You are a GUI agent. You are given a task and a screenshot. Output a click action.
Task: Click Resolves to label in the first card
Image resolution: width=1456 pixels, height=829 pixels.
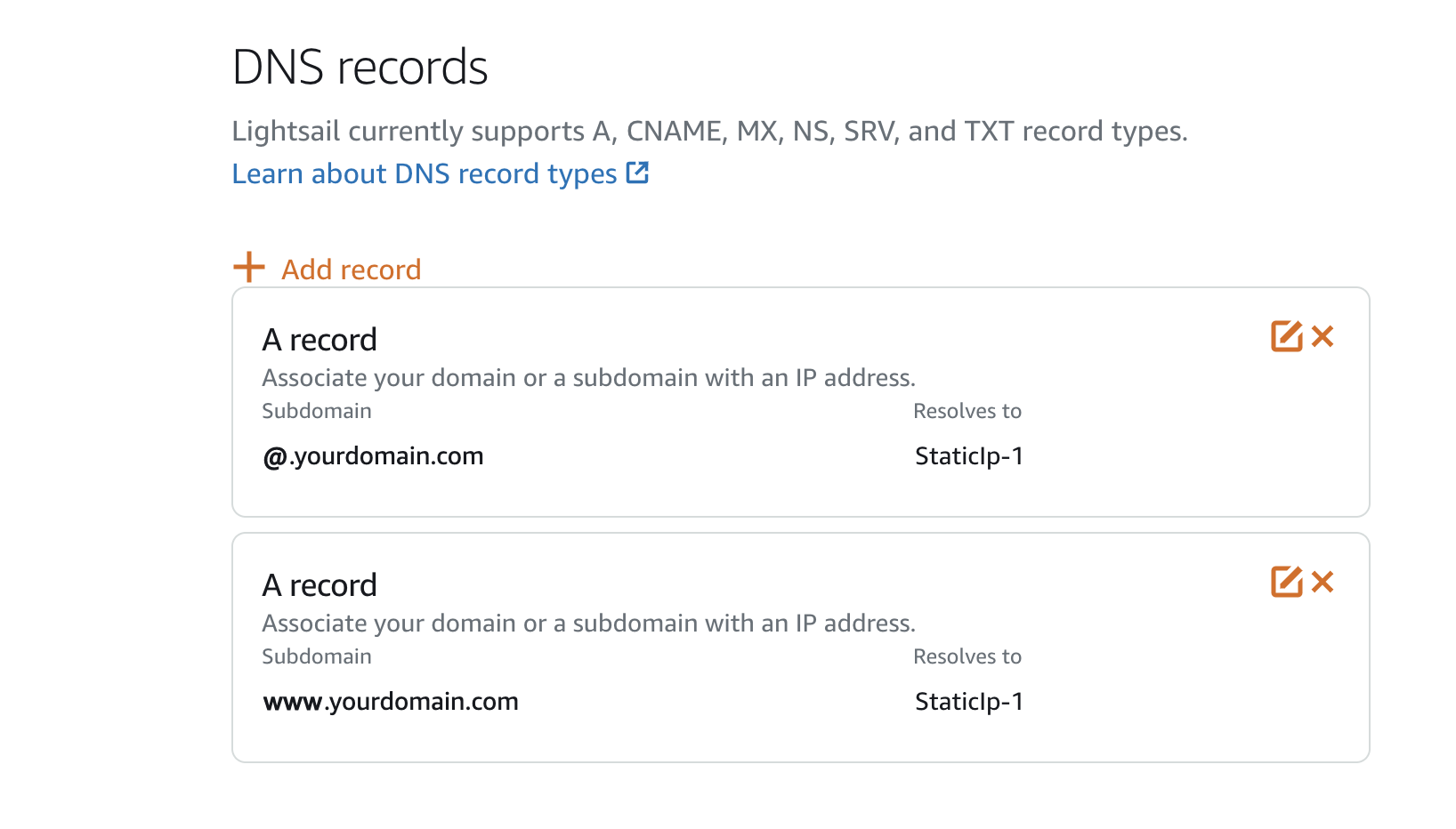click(x=967, y=411)
